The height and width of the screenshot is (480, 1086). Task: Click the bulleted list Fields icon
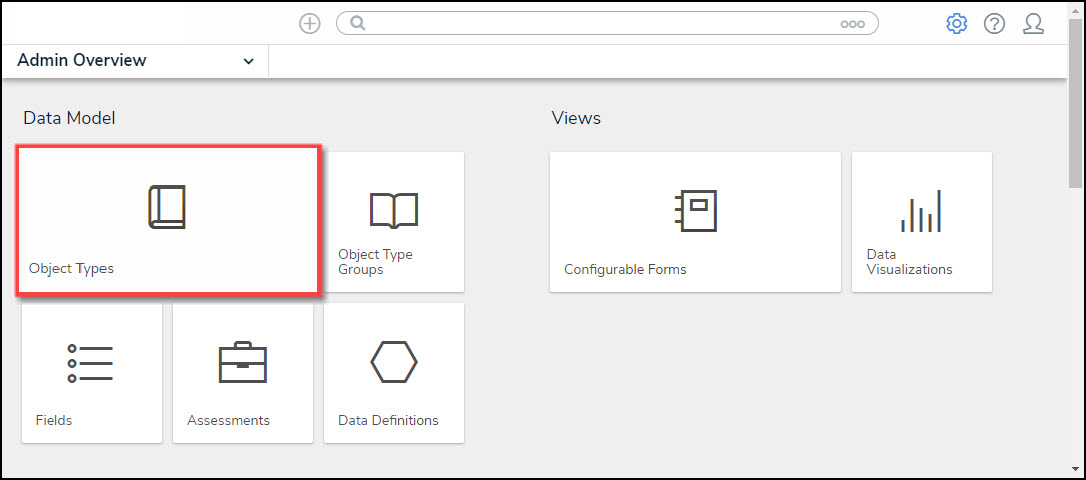pos(90,363)
